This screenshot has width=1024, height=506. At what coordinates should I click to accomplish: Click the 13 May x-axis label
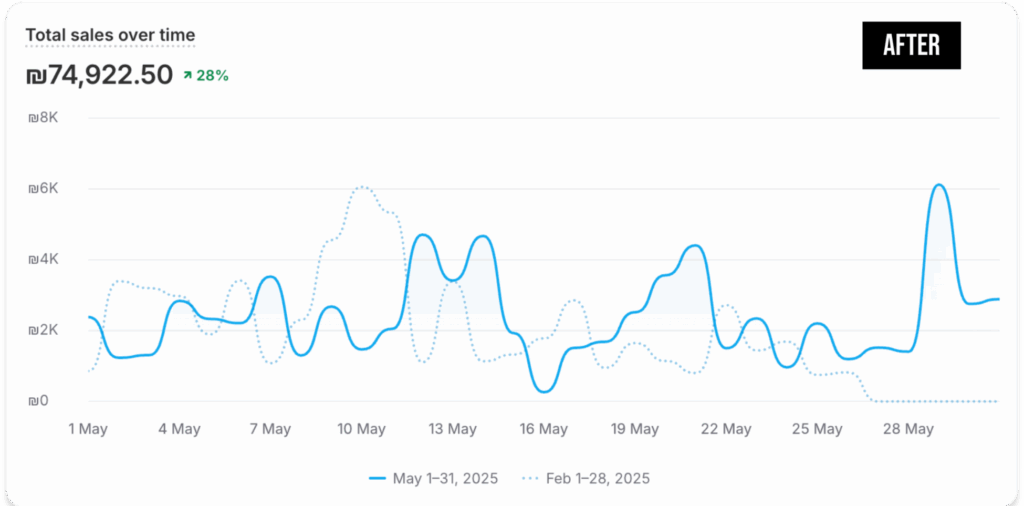pyautogui.click(x=453, y=429)
